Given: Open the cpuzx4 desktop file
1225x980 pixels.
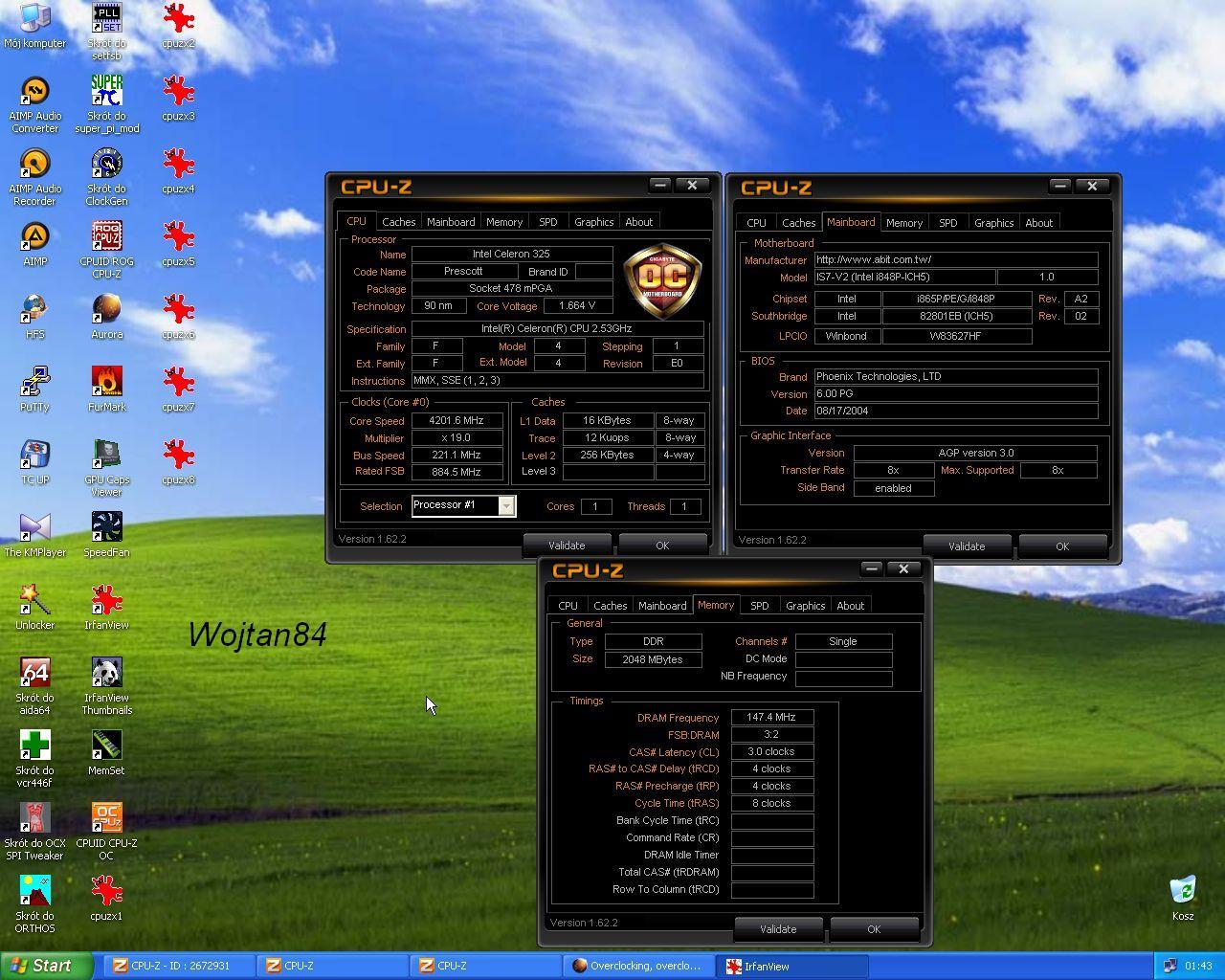Looking at the screenshot, I should (178, 171).
